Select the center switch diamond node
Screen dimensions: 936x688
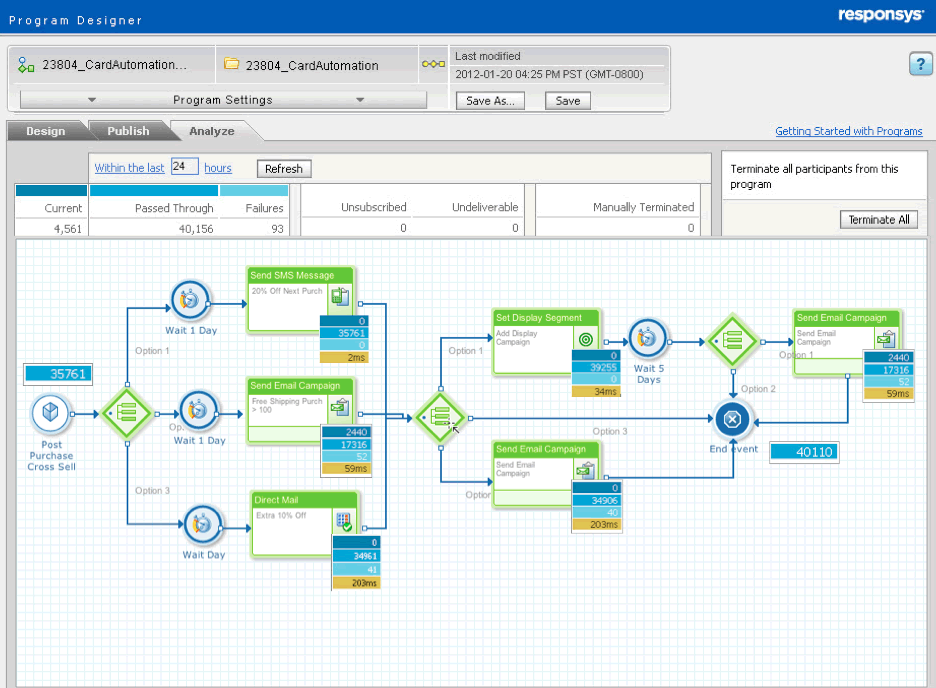(x=441, y=418)
